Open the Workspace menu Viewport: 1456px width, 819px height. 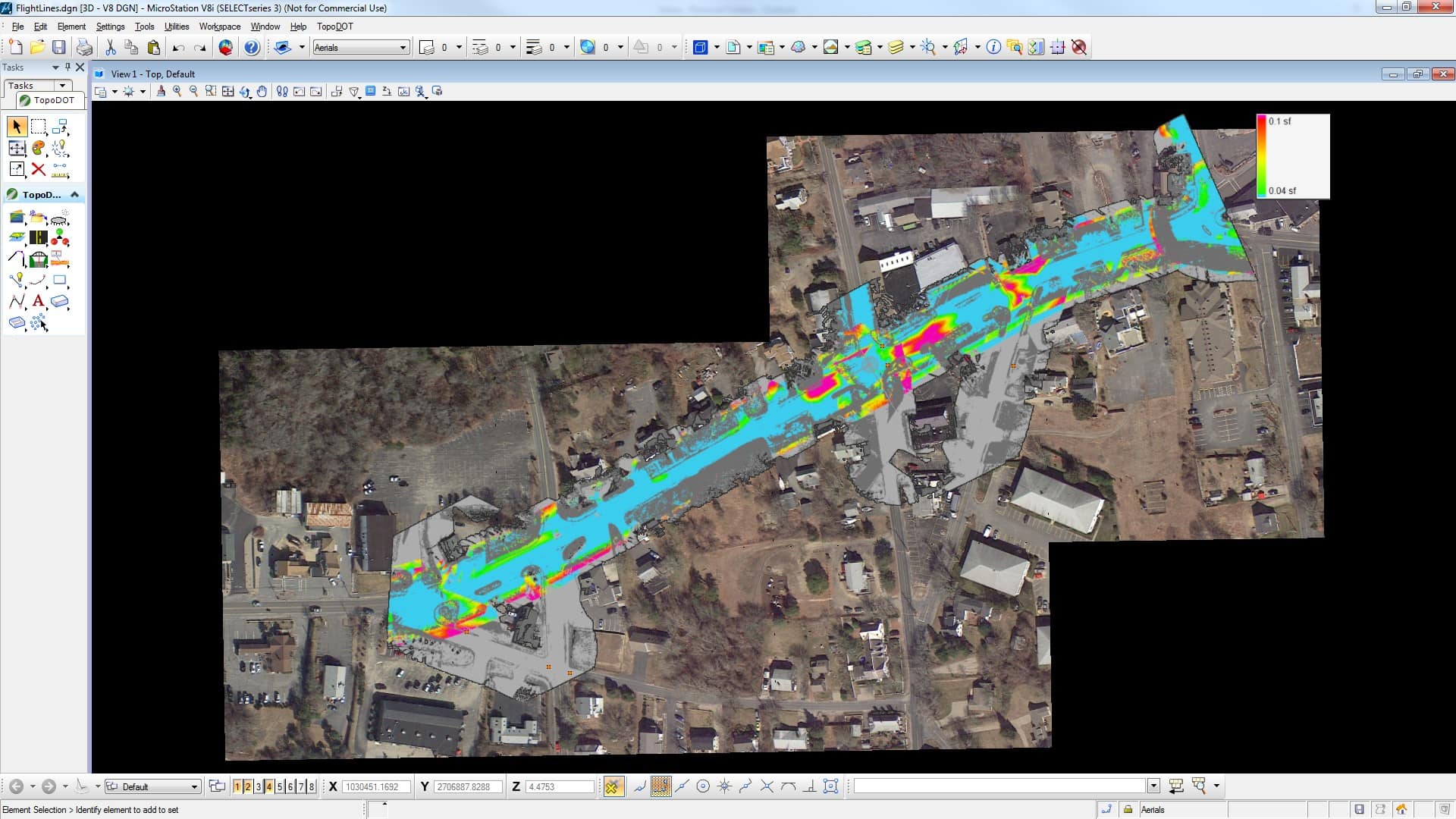pyautogui.click(x=219, y=27)
